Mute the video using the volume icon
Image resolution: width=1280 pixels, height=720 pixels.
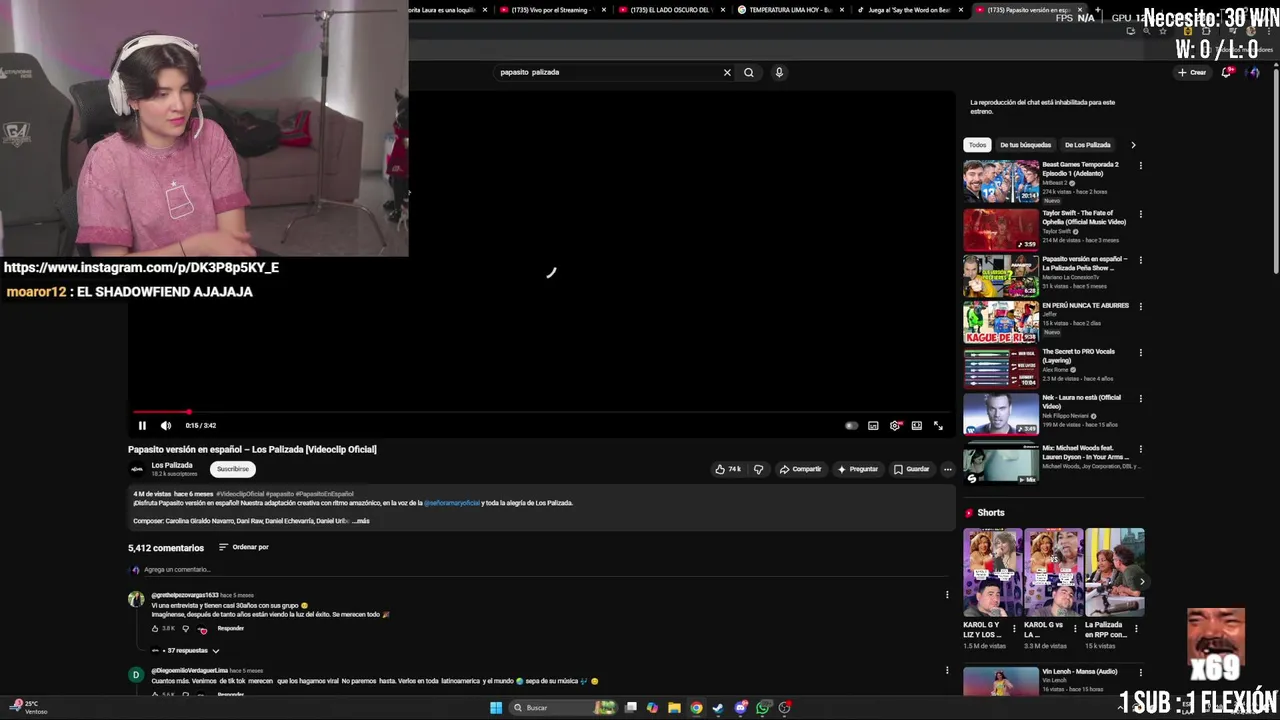coord(166,426)
